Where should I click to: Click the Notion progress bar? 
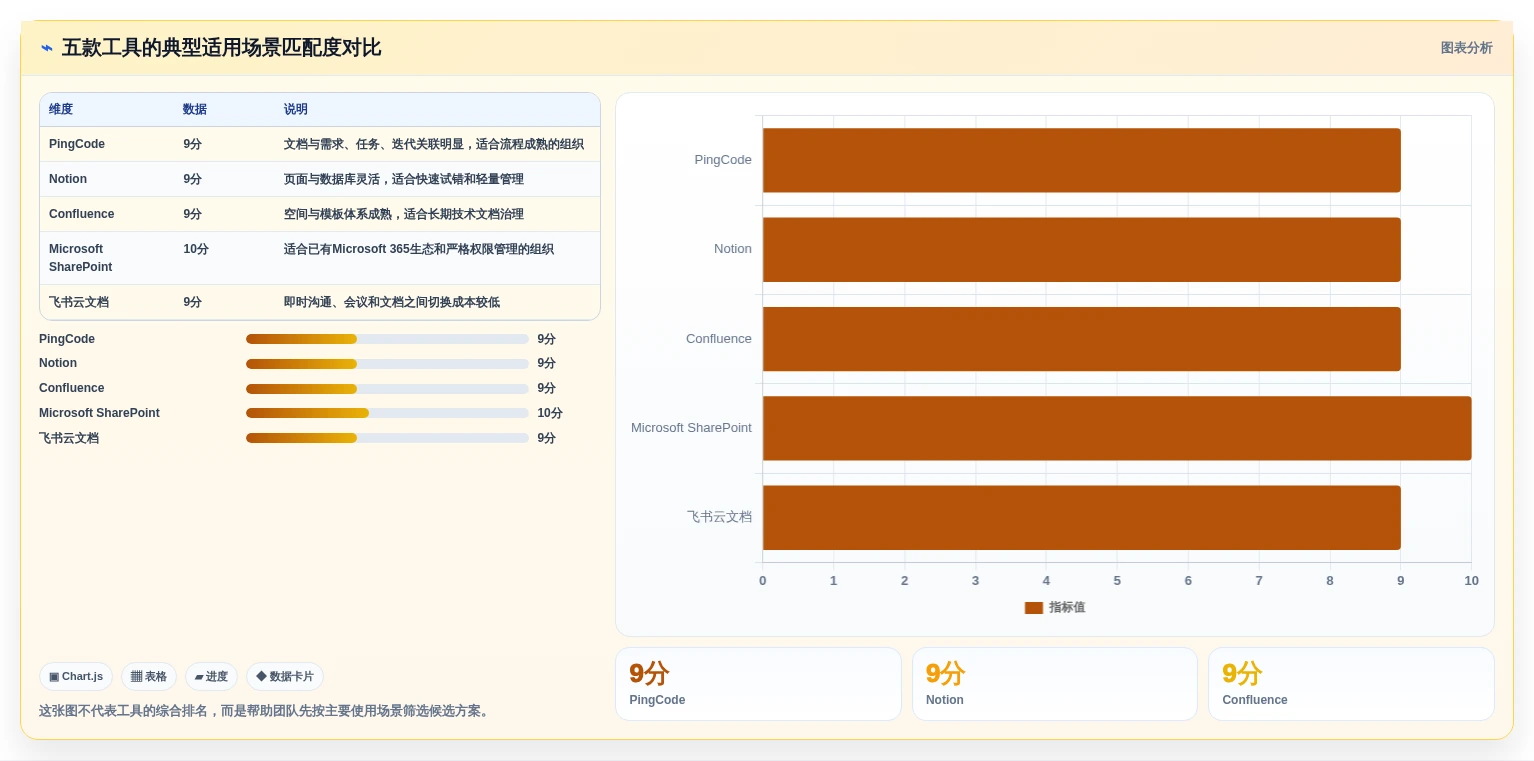point(387,364)
